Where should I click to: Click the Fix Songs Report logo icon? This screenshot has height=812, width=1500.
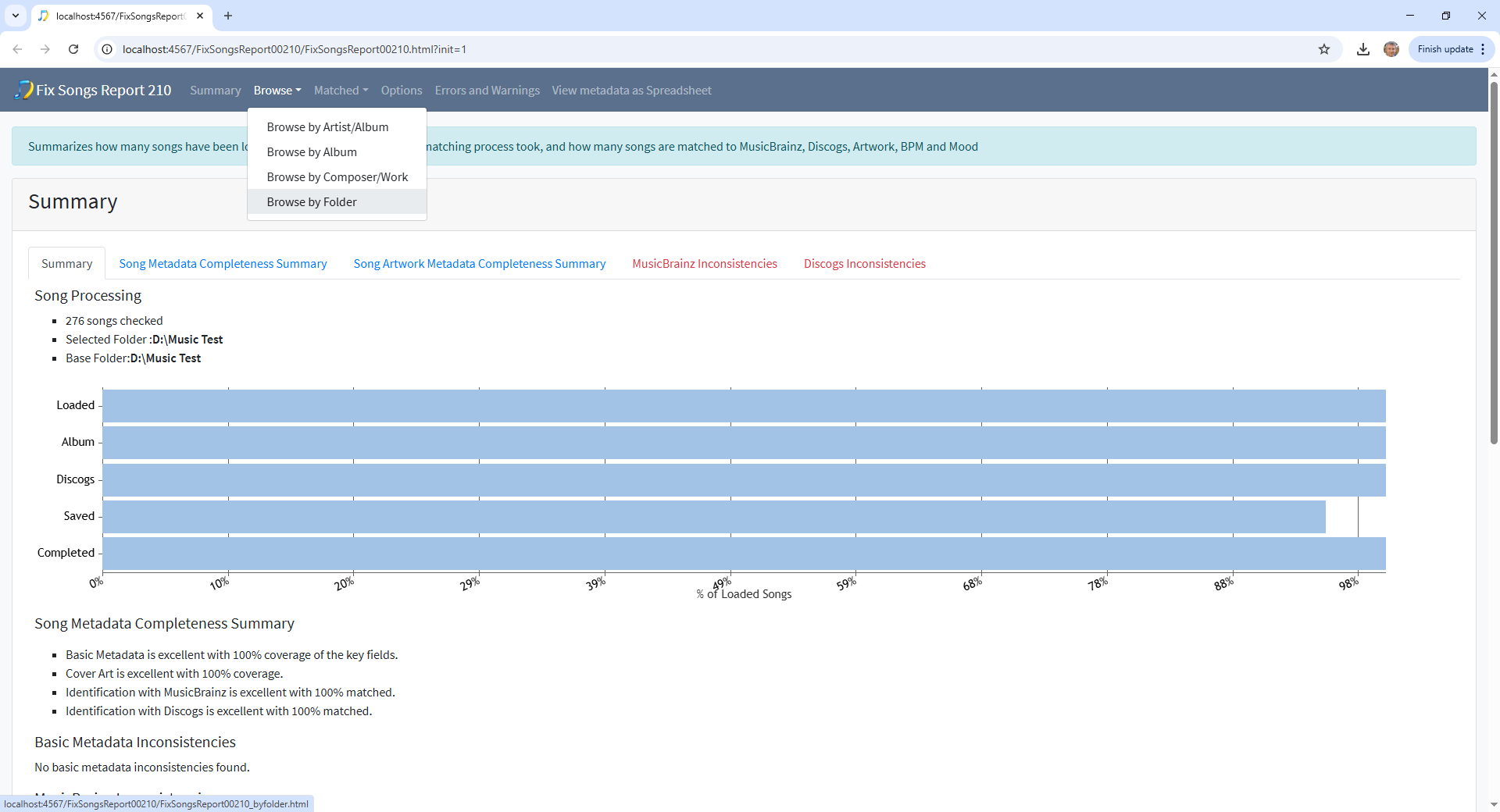point(24,90)
